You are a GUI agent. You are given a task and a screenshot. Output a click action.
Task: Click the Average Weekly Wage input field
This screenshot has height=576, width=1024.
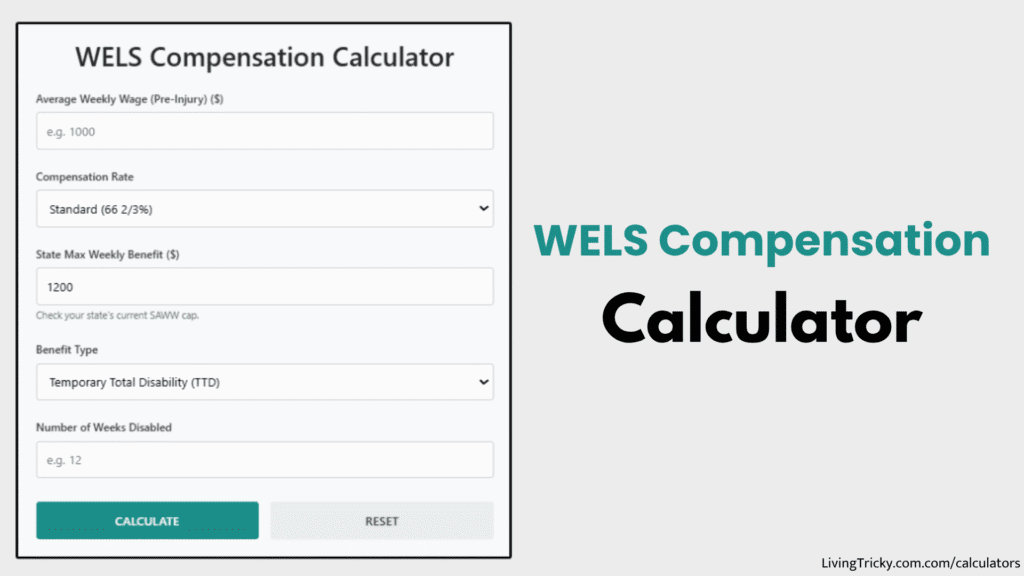264,130
